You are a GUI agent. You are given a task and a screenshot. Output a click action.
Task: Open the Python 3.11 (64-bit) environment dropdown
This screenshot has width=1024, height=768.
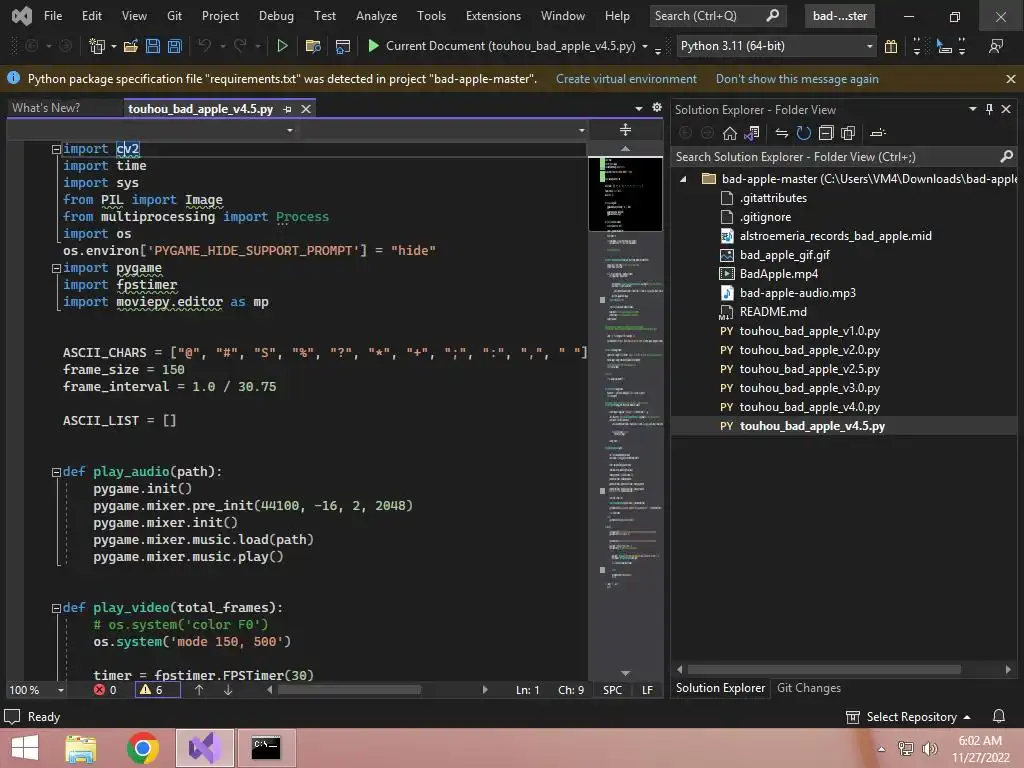(x=869, y=46)
